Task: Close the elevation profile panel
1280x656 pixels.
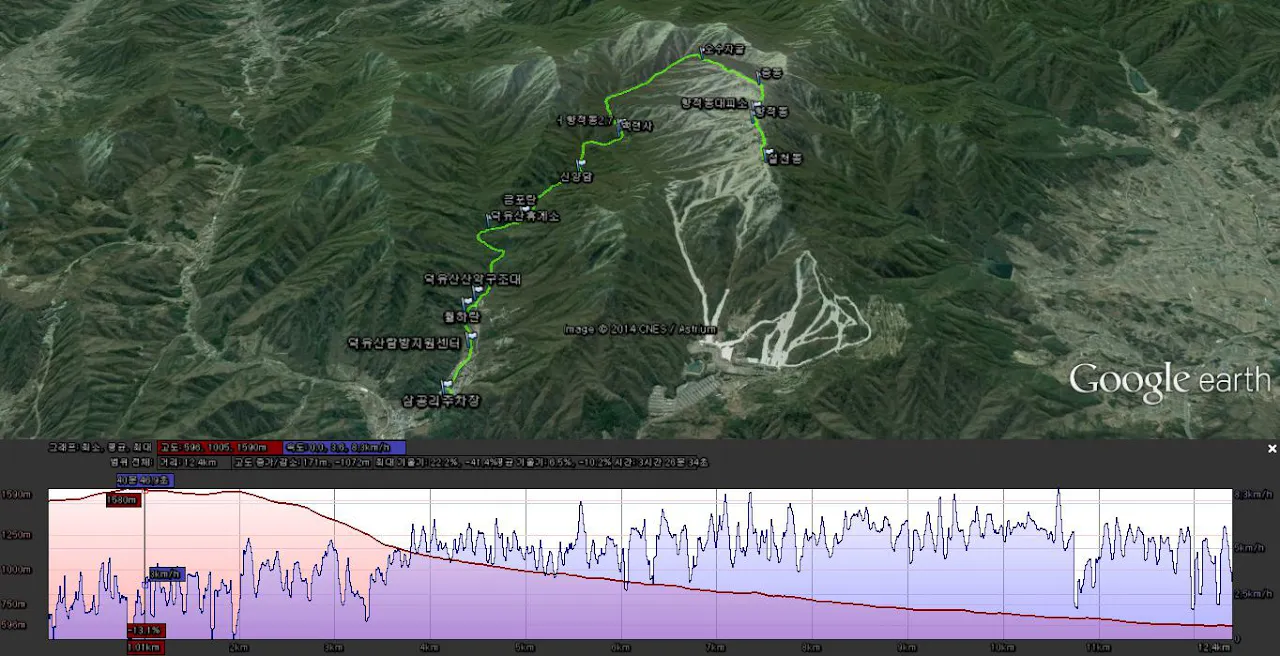Action: [x=1272, y=449]
